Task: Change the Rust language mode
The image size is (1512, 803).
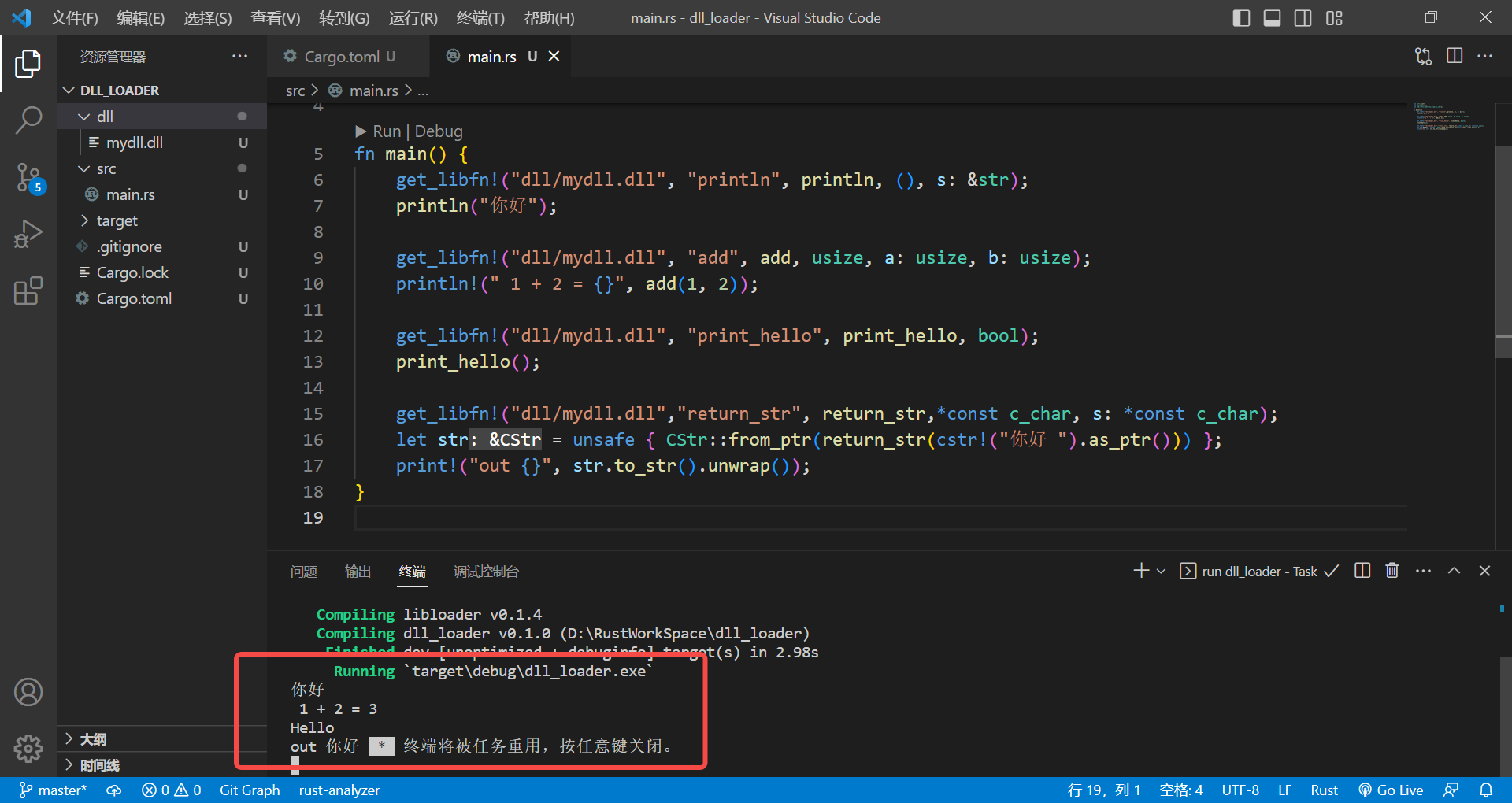Action: coord(1324,790)
